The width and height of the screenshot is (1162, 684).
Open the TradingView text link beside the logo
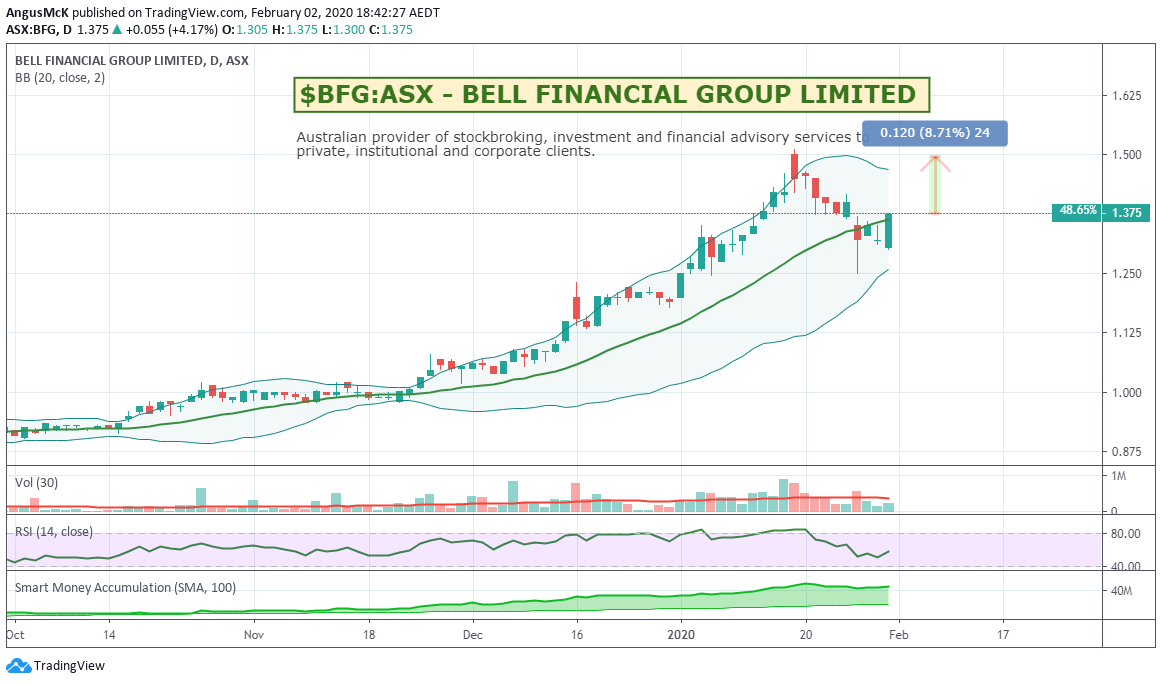point(70,665)
